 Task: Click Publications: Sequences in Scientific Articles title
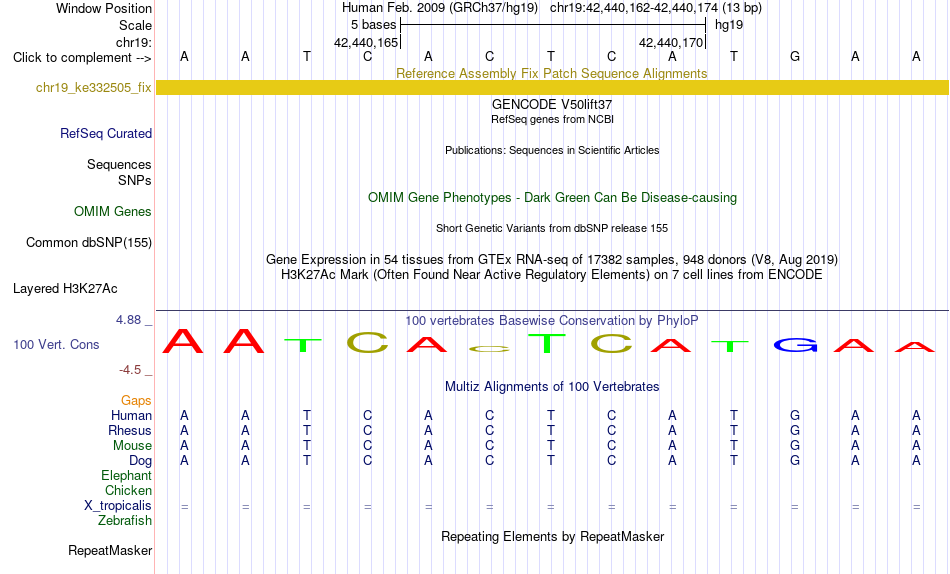(x=552, y=150)
